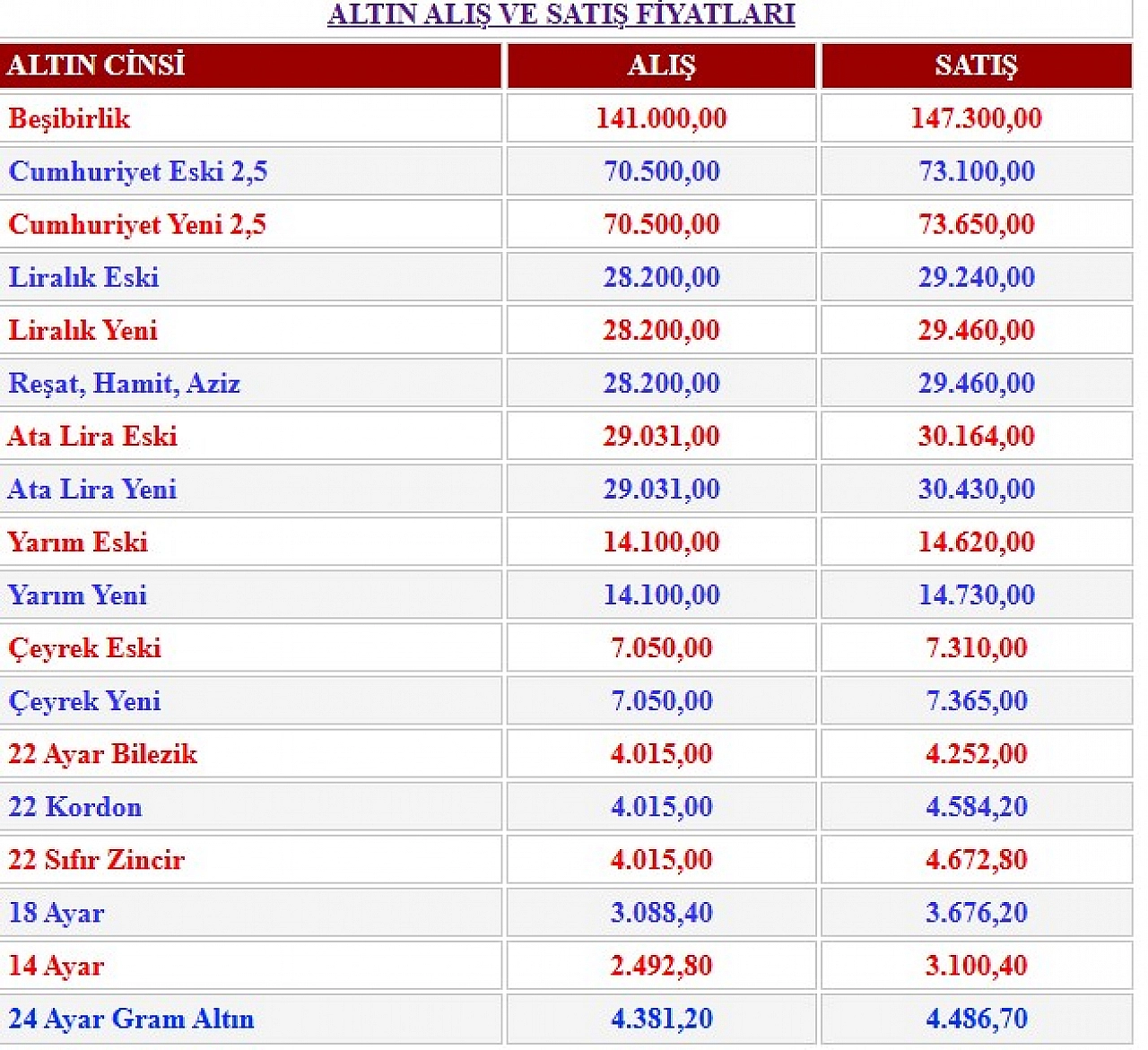Select the SATIŞ column header
This screenshot has height=1050, width=1148.
tap(977, 65)
